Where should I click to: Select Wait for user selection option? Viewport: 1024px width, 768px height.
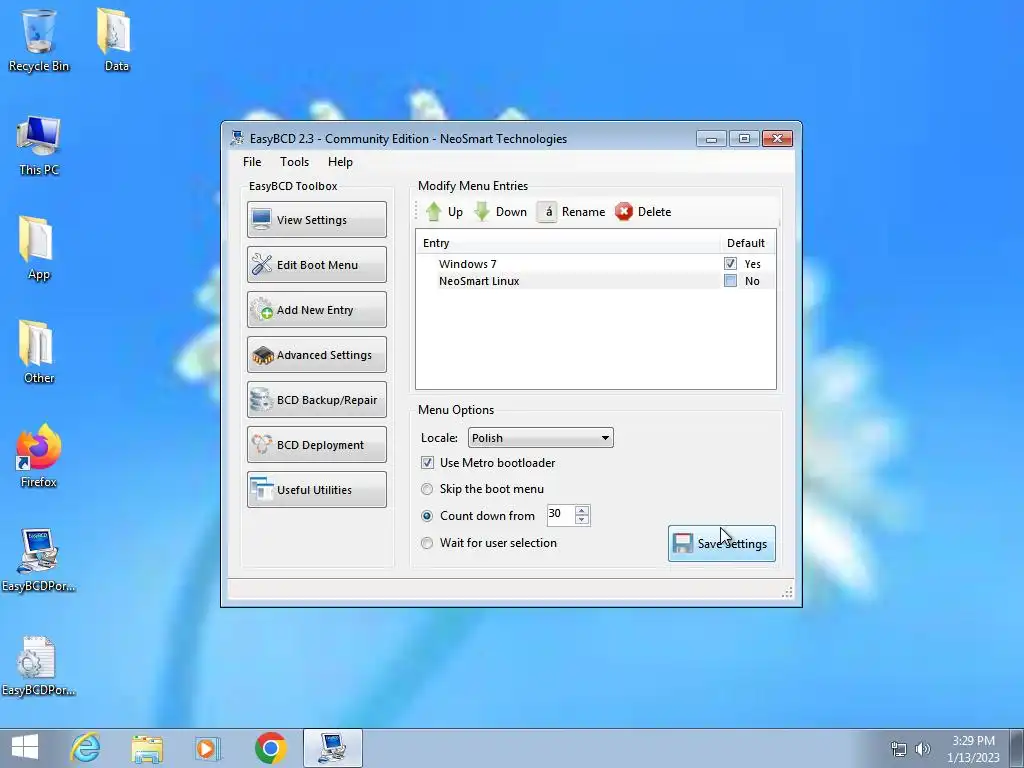(427, 543)
